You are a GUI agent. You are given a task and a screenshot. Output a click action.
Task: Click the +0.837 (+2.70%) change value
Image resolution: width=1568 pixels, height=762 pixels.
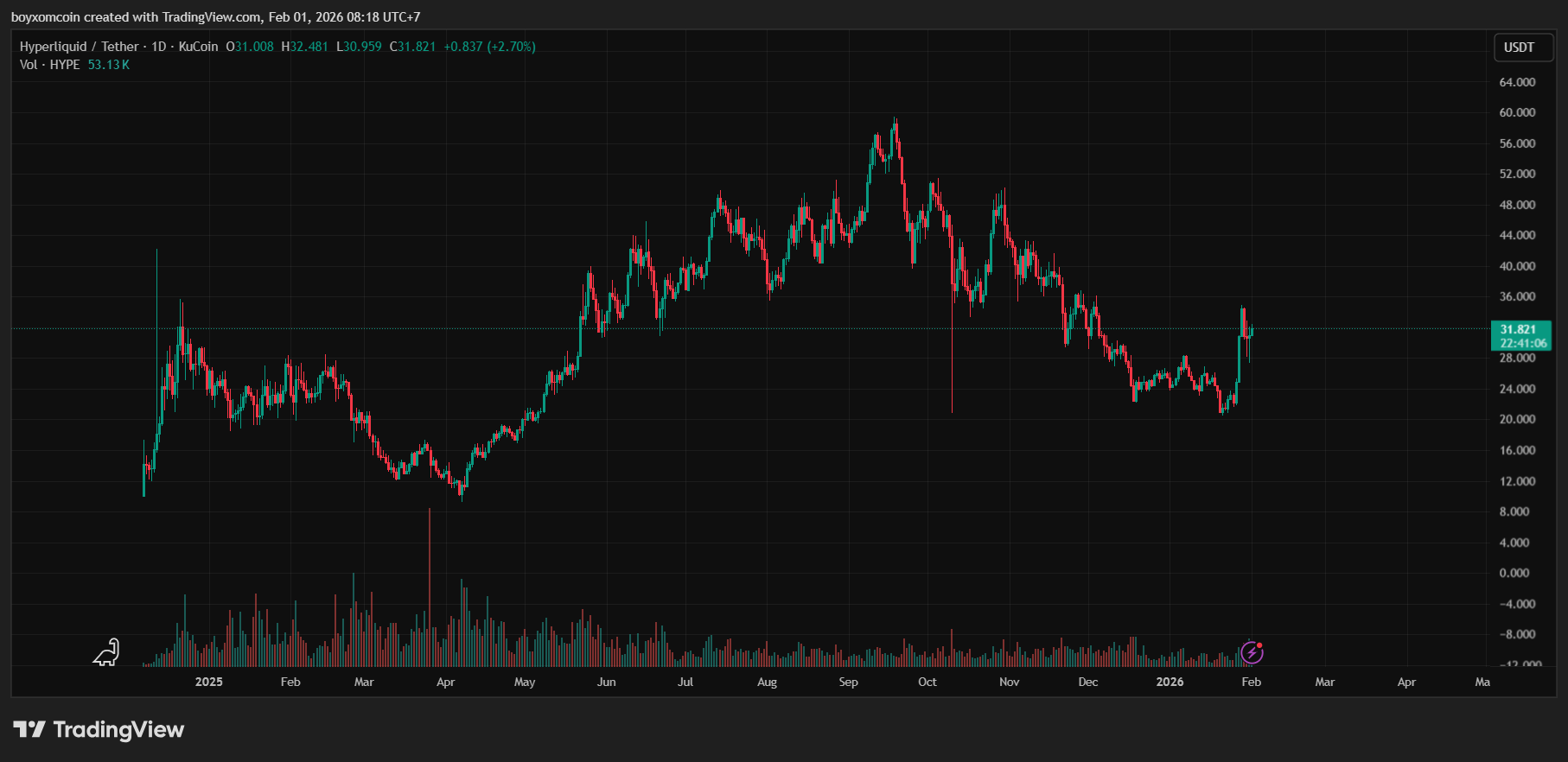(x=489, y=47)
